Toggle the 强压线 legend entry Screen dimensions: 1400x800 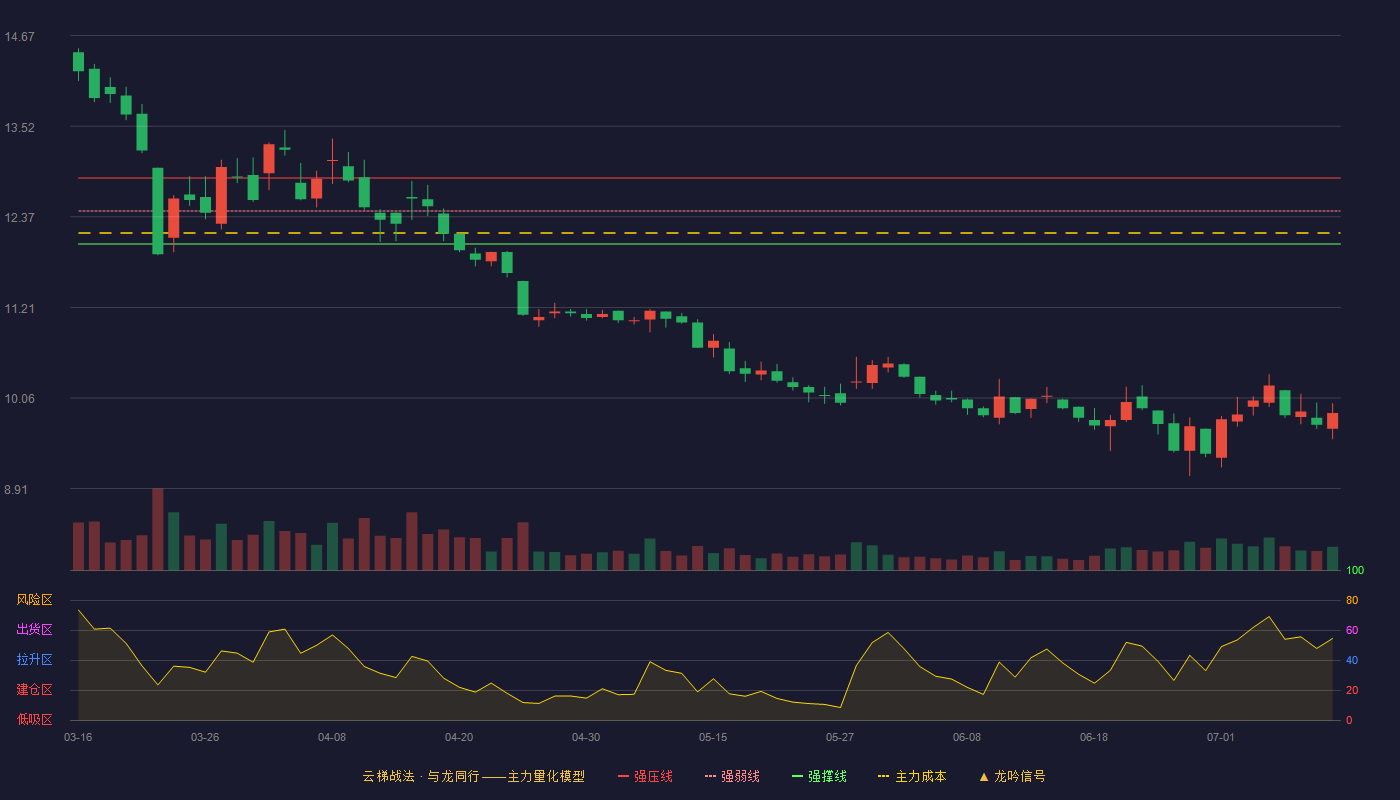pos(645,776)
